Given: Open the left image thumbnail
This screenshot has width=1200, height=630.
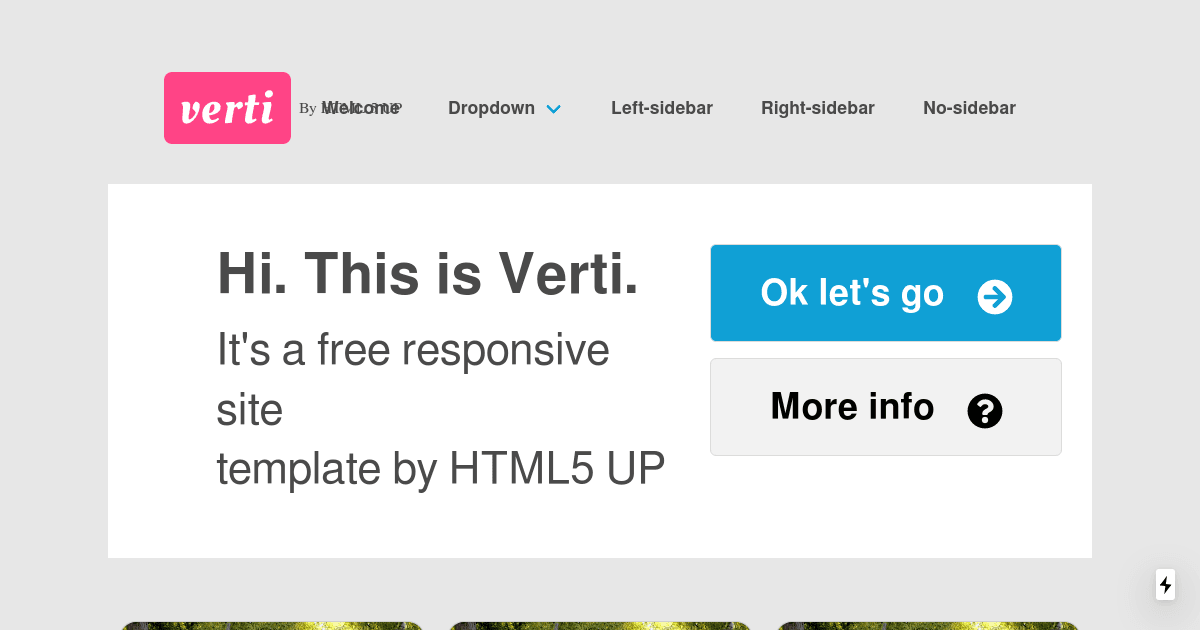Looking at the screenshot, I should [272, 625].
